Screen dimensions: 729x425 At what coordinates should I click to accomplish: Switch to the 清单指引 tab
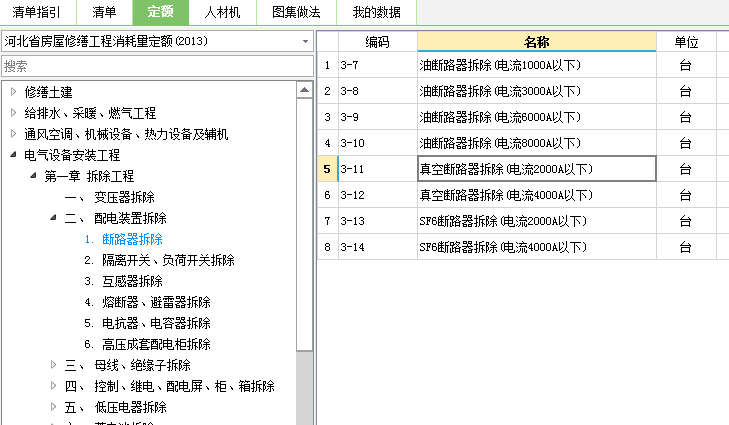[x=37, y=12]
